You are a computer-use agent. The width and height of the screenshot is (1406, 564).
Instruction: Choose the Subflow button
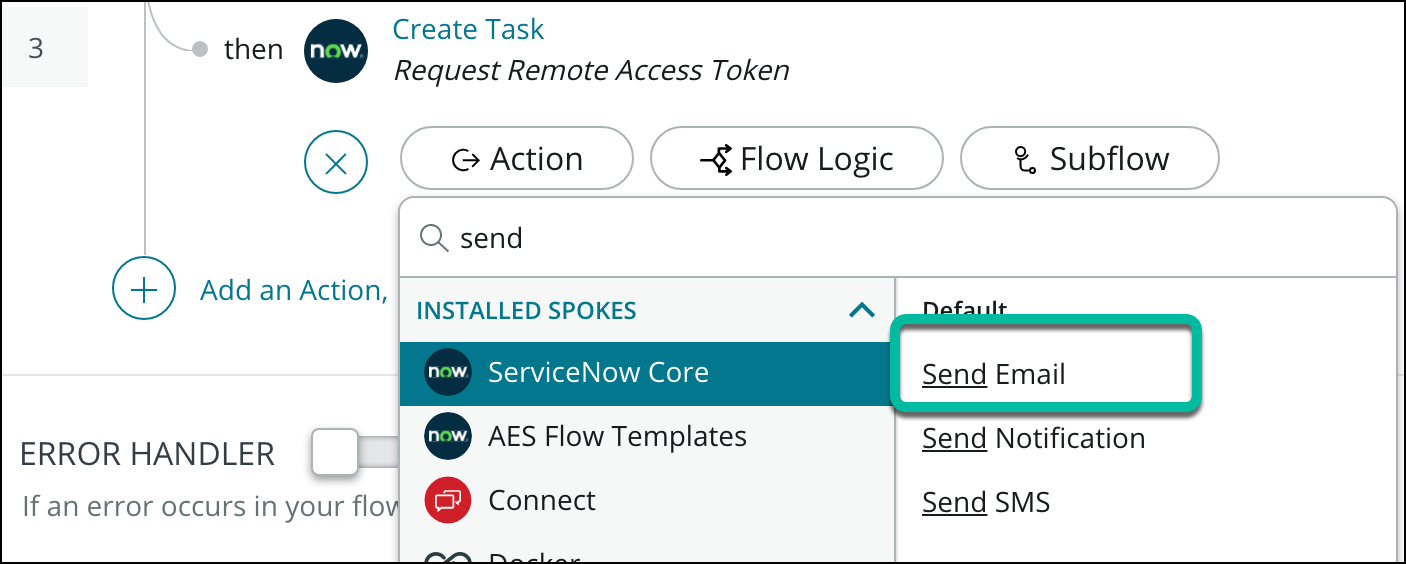click(1089, 159)
